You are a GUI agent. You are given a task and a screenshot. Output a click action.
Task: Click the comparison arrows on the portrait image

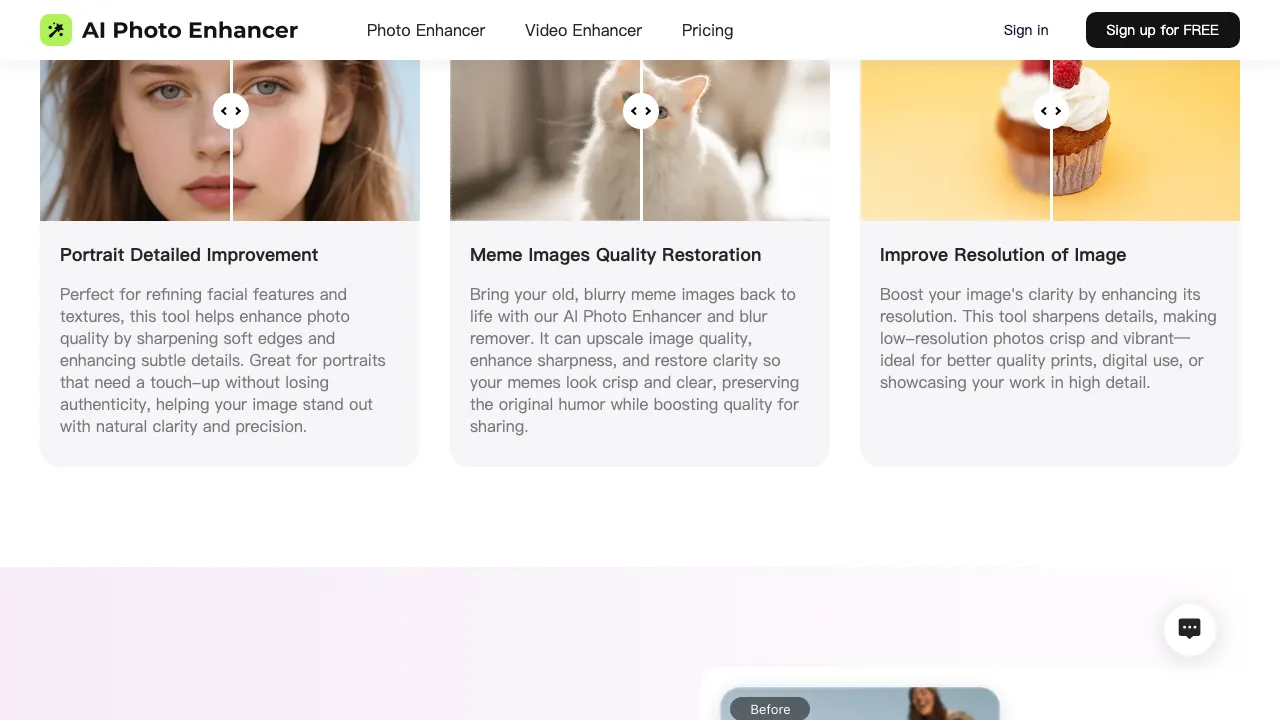pyautogui.click(x=231, y=111)
